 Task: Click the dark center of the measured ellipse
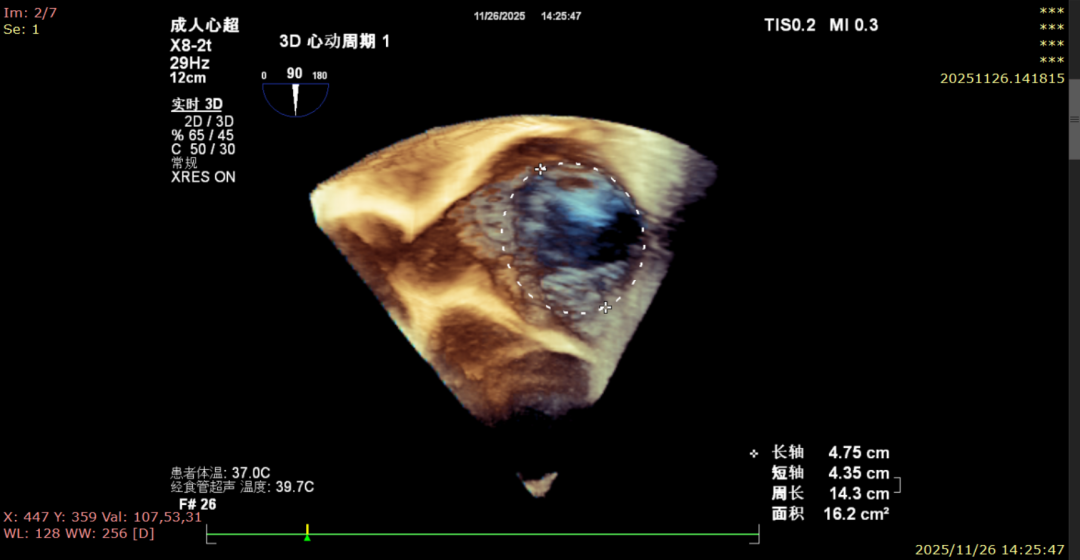coord(612,236)
